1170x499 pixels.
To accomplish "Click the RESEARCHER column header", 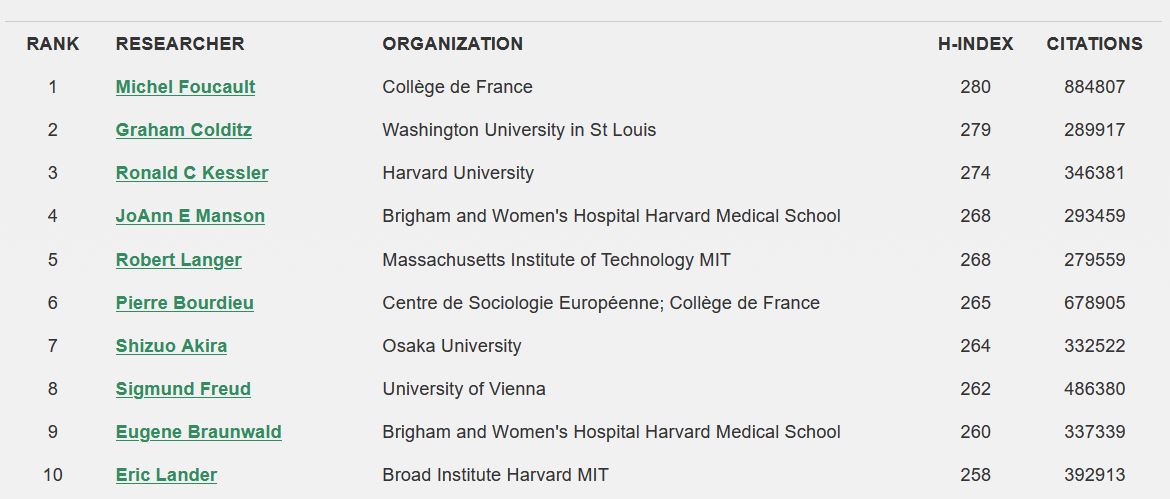I will click(x=180, y=44).
